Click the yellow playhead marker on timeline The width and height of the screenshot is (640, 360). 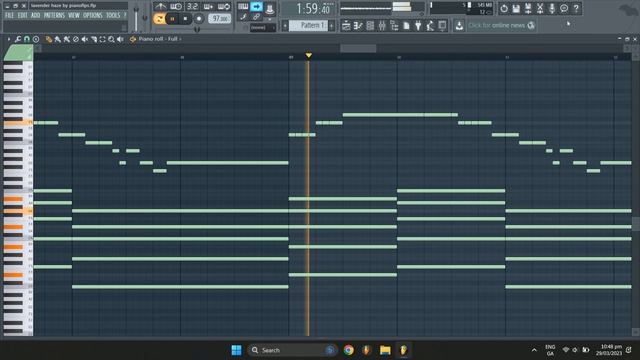(309, 55)
